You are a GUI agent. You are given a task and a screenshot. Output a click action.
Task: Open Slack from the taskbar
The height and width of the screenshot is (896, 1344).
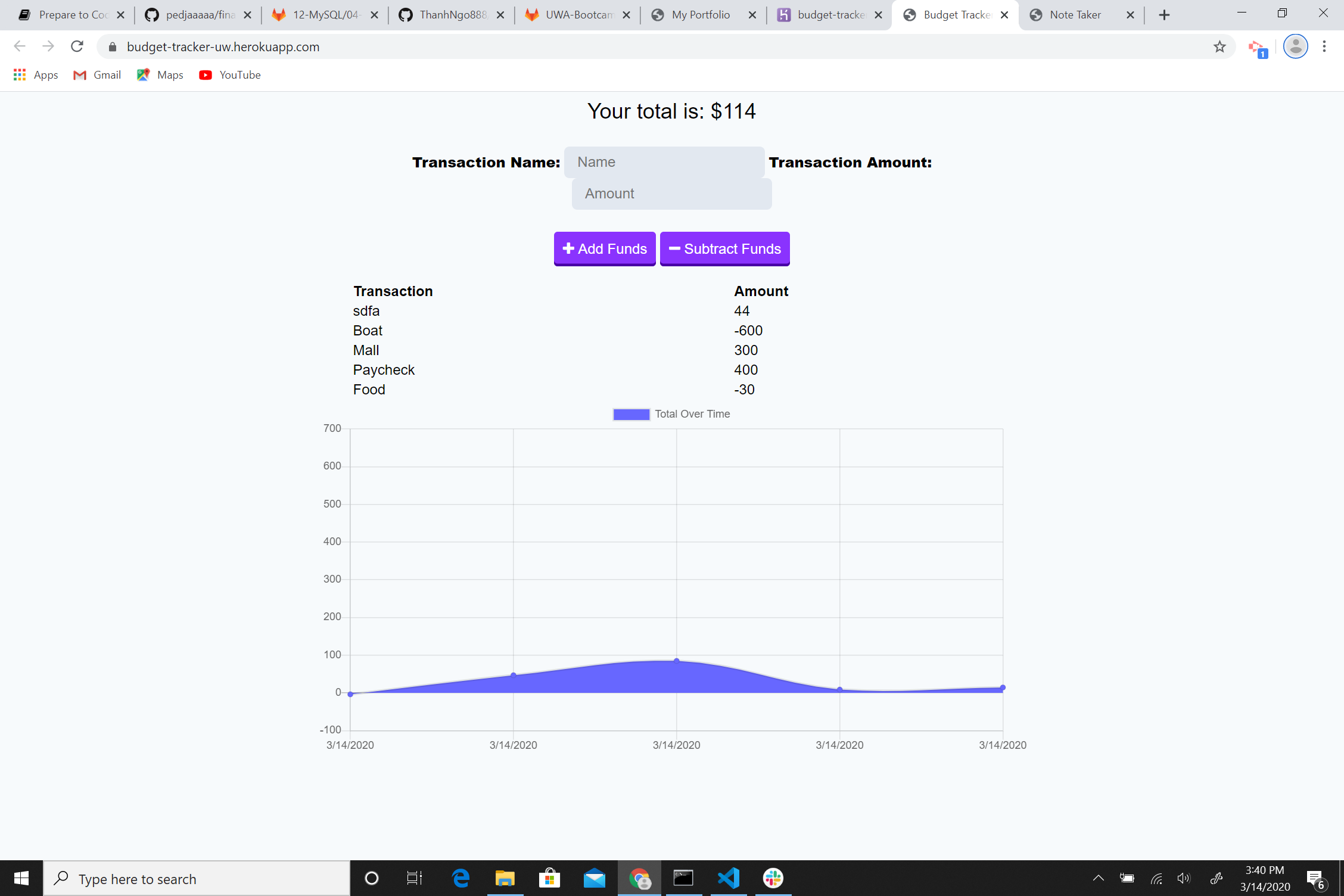[x=773, y=878]
